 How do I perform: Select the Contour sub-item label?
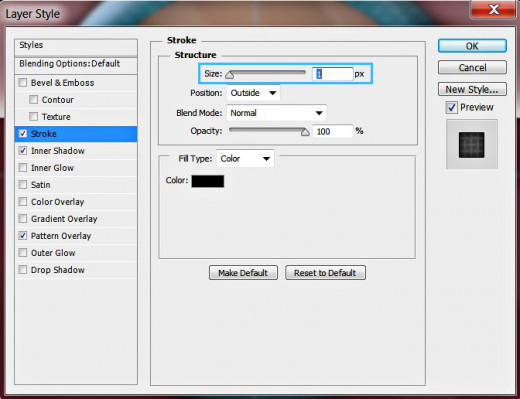click(58, 100)
